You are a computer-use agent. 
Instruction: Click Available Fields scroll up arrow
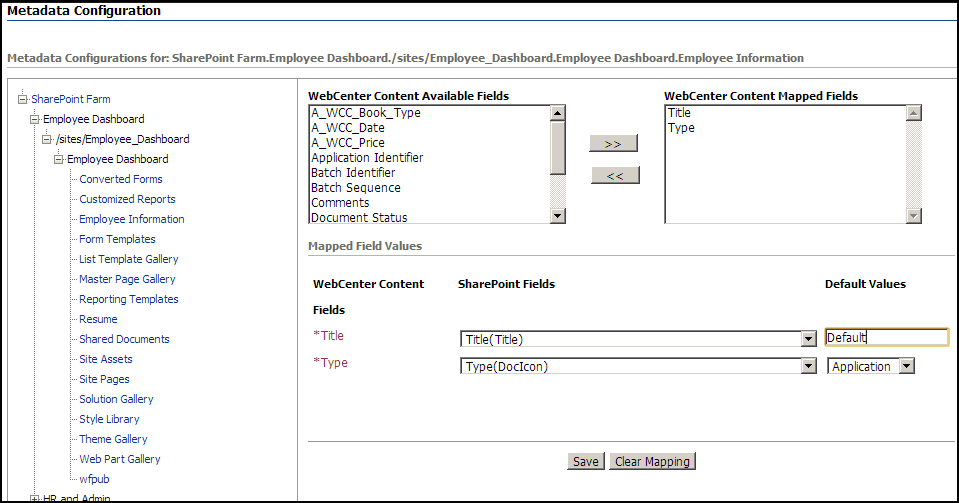coord(557,113)
